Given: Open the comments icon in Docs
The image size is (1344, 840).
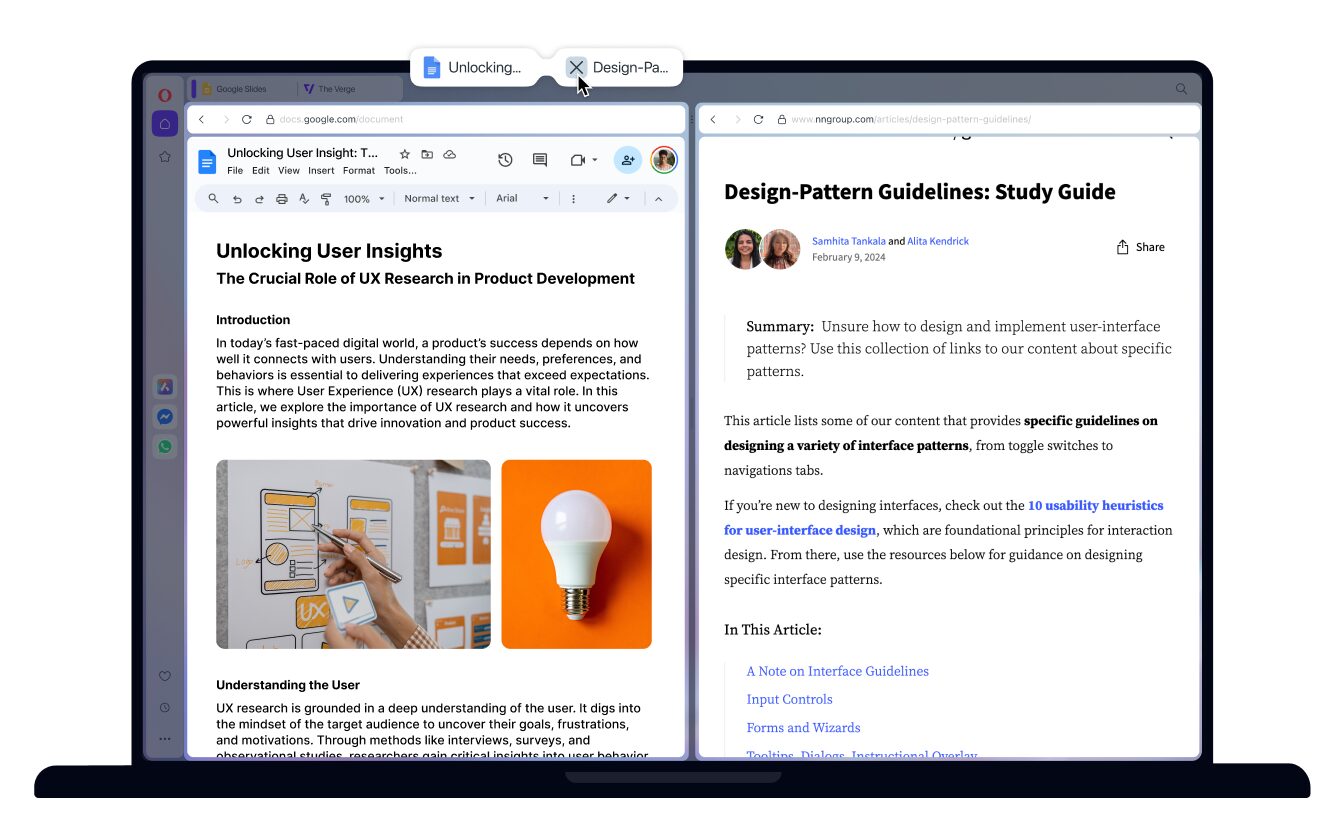Looking at the screenshot, I should [x=540, y=160].
